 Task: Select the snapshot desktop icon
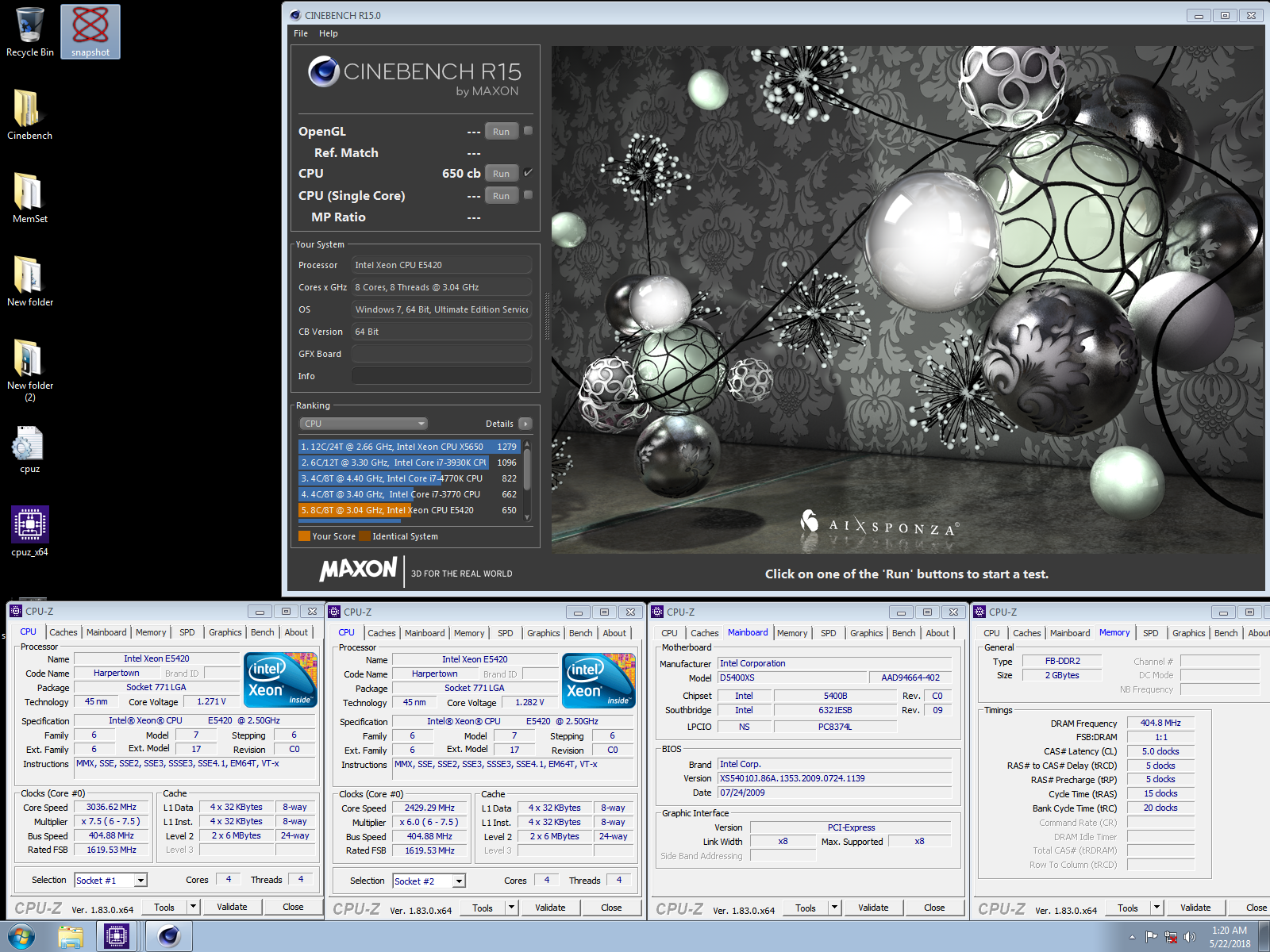tap(90, 32)
